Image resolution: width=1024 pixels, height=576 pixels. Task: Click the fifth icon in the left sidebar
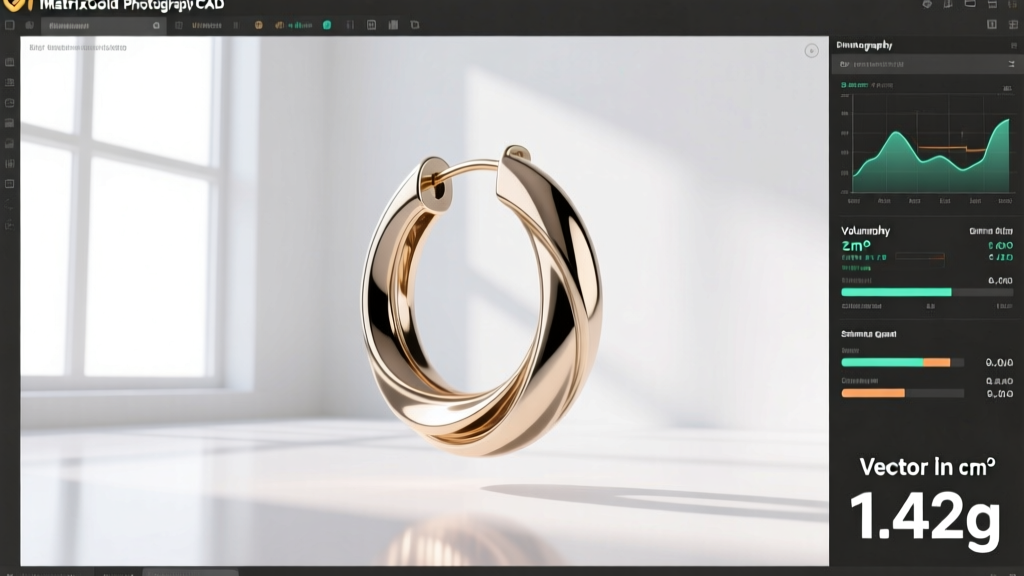click(10, 143)
